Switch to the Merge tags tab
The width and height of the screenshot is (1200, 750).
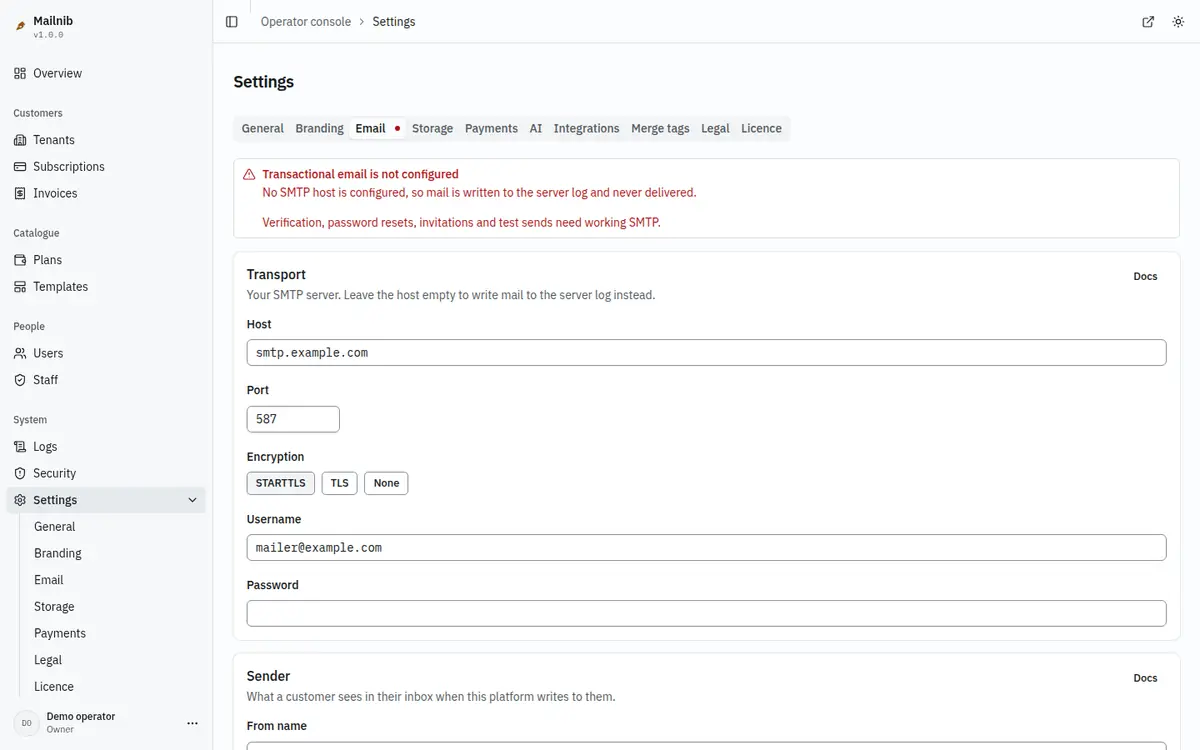(x=660, y=128)
